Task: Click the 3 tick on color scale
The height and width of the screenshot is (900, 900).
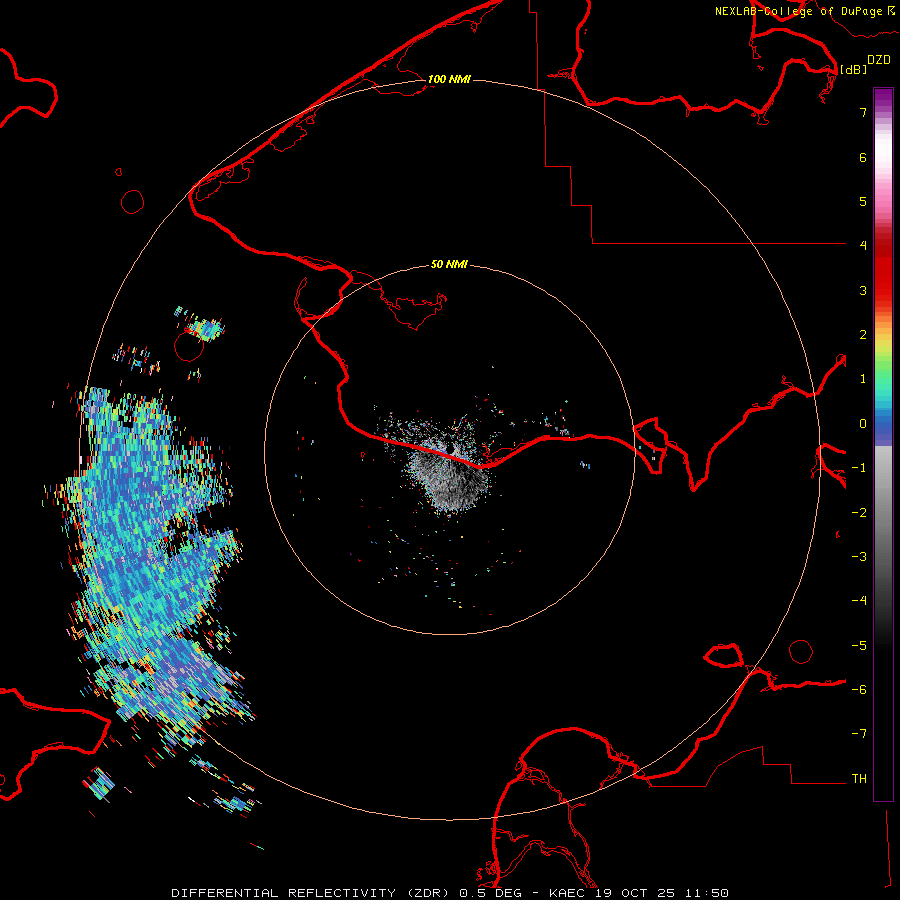Action: click(863, 290)
